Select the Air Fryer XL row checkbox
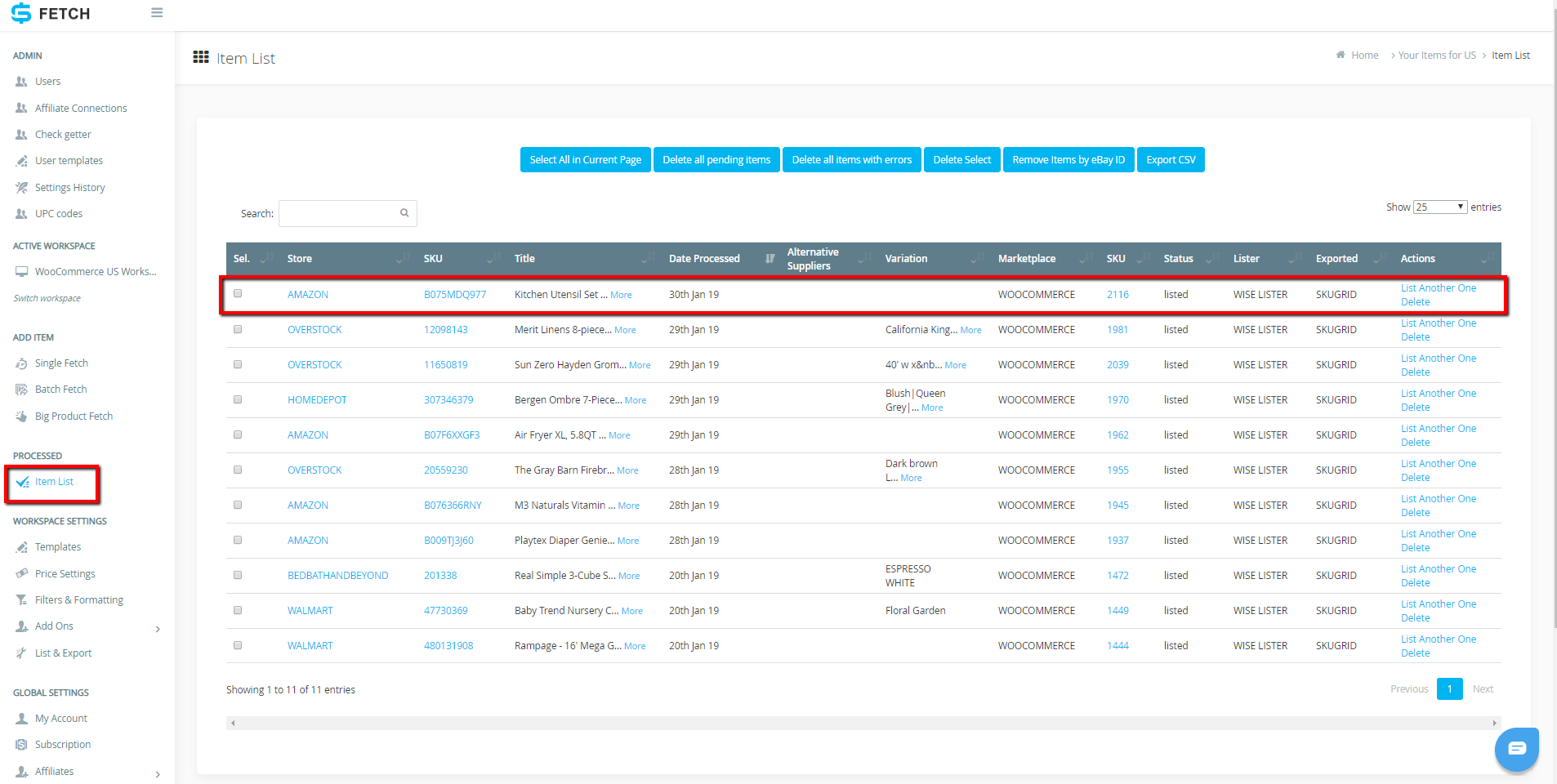The width and height of the screenshot is (1557, 784). click(x=238, y=434)
